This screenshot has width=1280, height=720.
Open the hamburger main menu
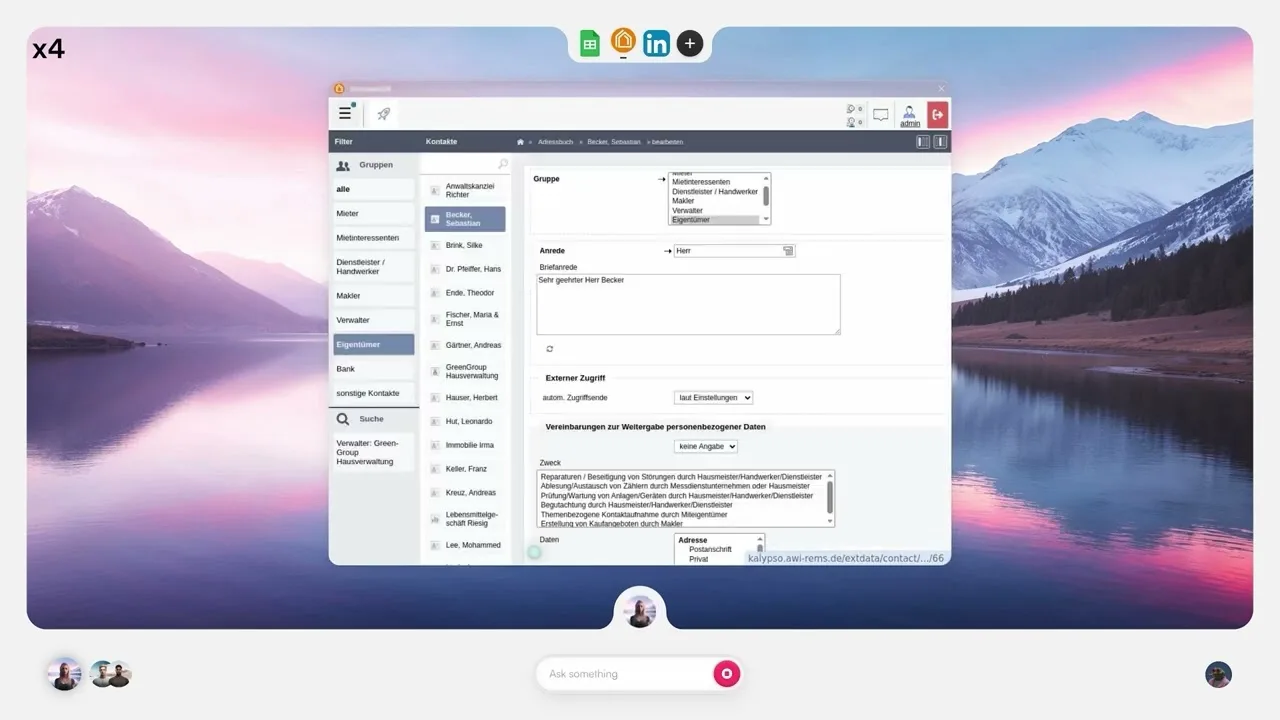(x=345, y=114)
